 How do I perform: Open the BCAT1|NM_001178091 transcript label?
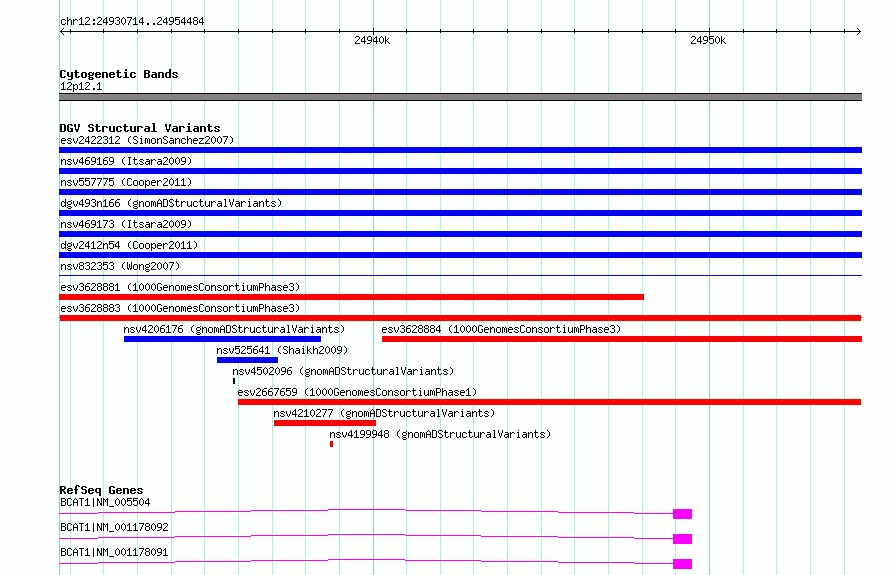pyautogui.click(x=114, y=552)
